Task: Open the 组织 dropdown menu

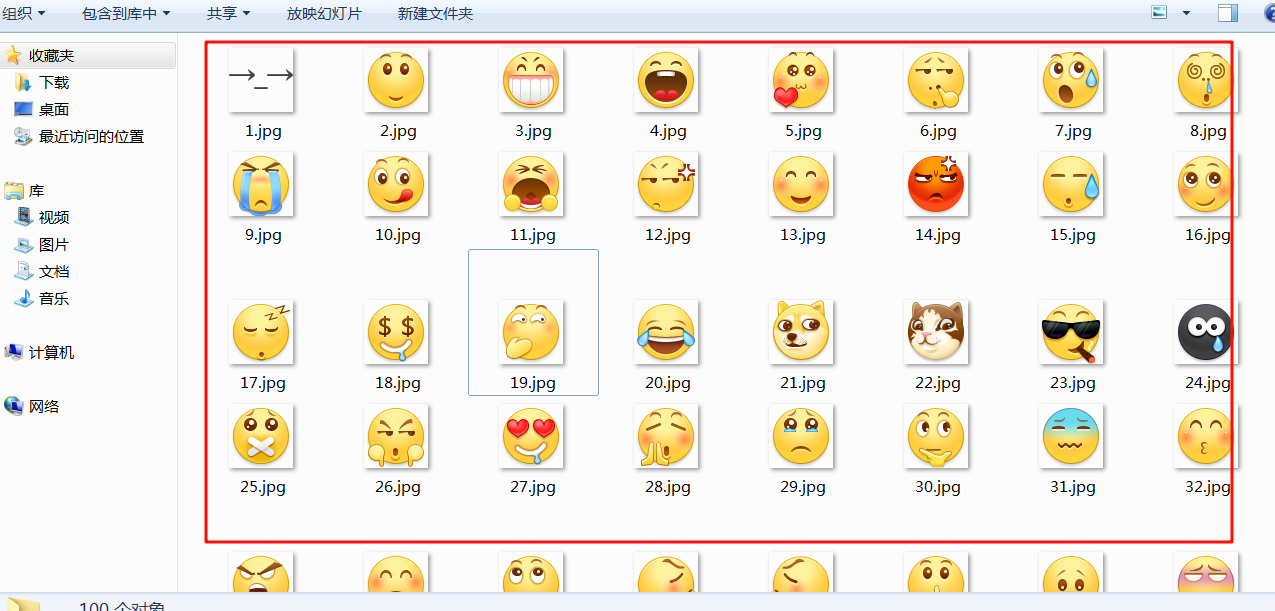Action: pos(25,13)
